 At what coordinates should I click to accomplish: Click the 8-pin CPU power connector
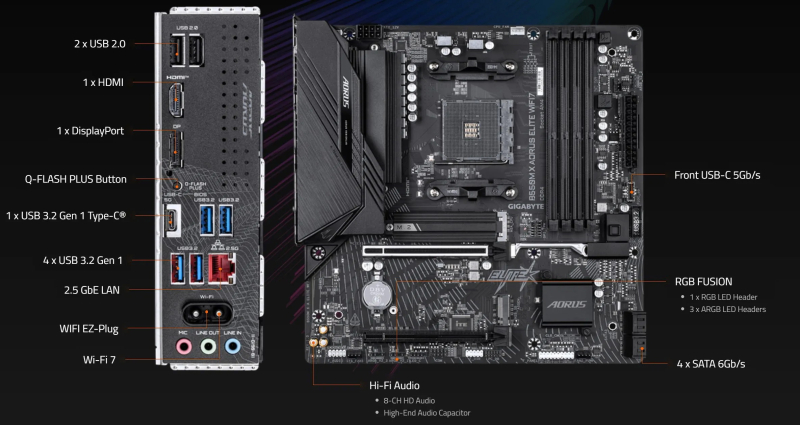point(369,32)
